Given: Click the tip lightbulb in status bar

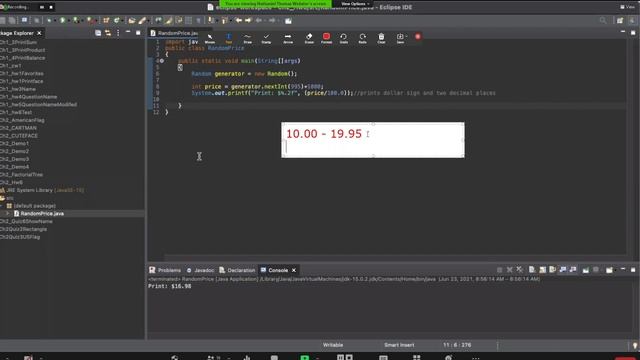Looking at the screenshot, I should point(635,345).
